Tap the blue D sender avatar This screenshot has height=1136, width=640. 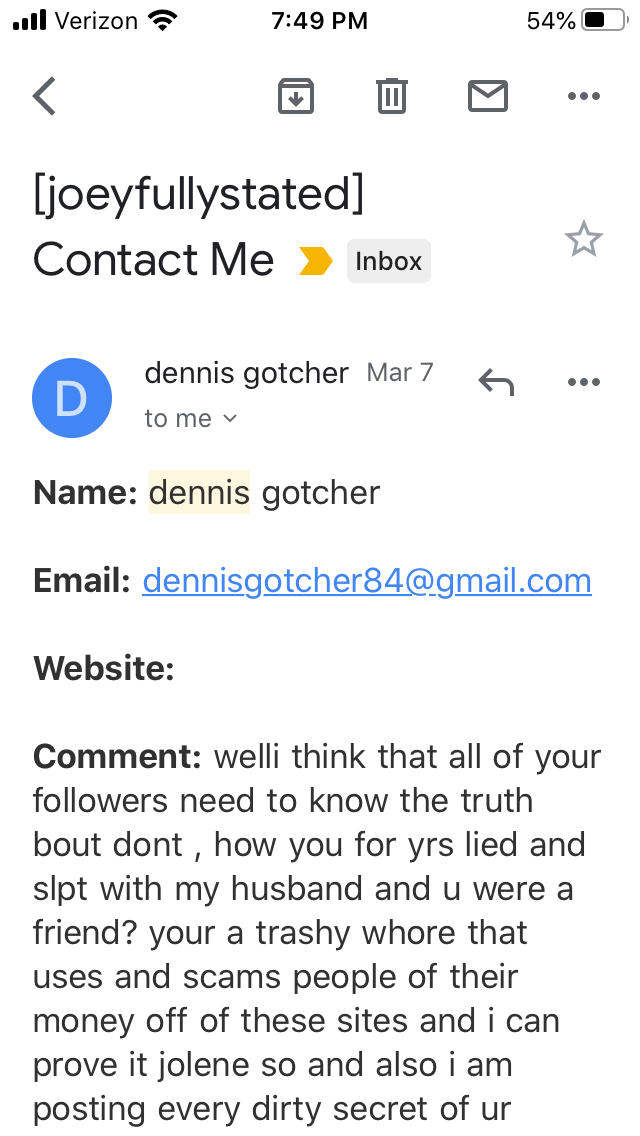click(x=71, y=397)
